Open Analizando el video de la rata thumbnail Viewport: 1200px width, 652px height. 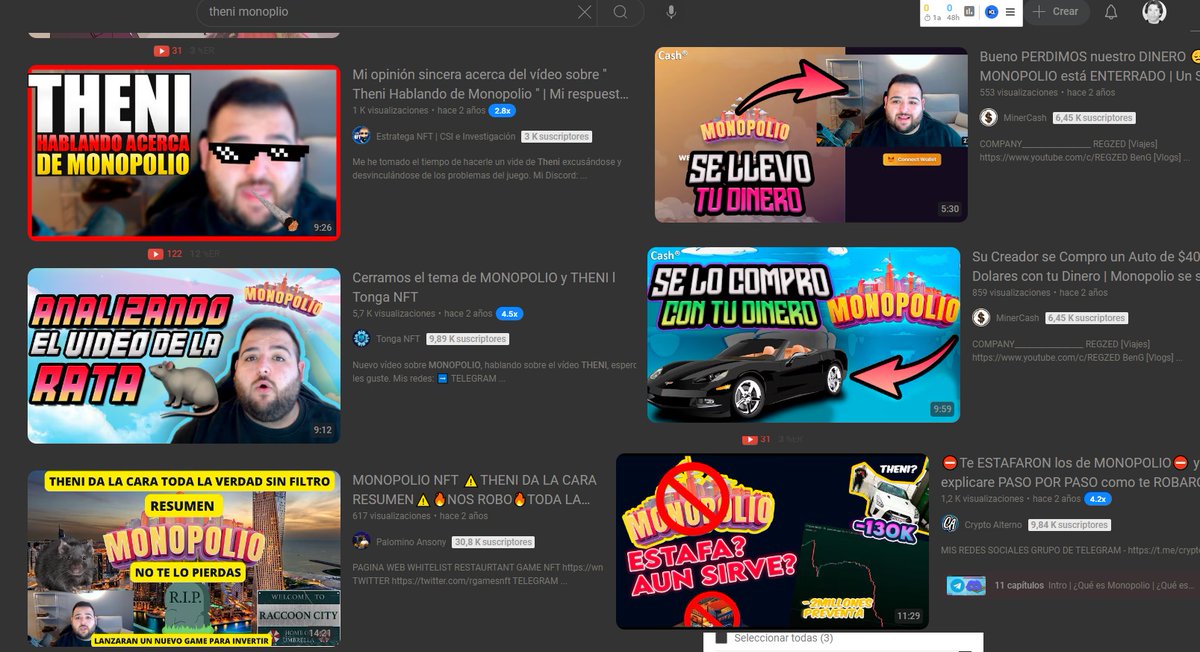coord(184,355)
